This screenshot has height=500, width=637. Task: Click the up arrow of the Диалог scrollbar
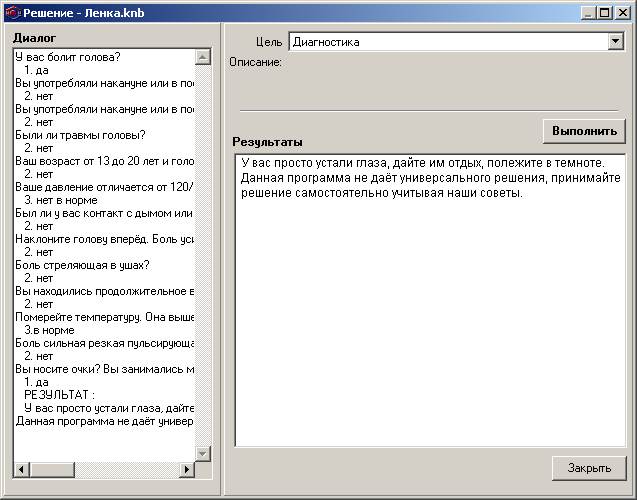click(x=204, y=57)
